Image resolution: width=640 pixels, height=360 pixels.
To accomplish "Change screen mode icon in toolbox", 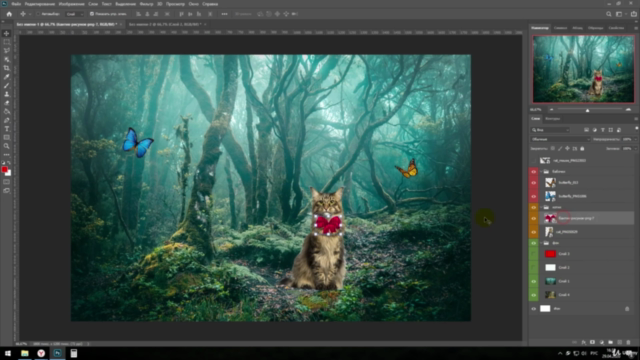I will 7,191.
